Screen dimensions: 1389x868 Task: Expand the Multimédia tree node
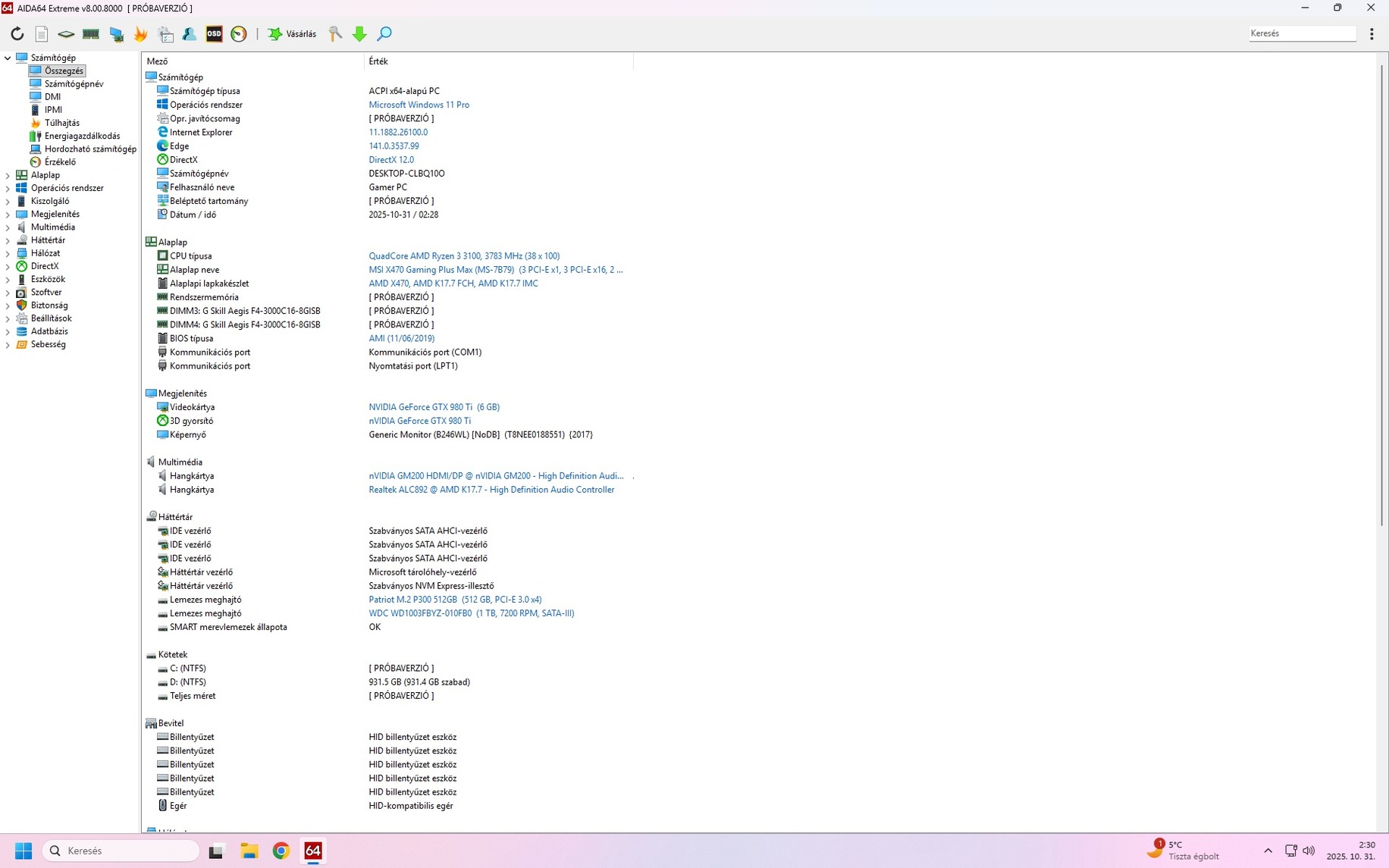click(x=8, y=227)
